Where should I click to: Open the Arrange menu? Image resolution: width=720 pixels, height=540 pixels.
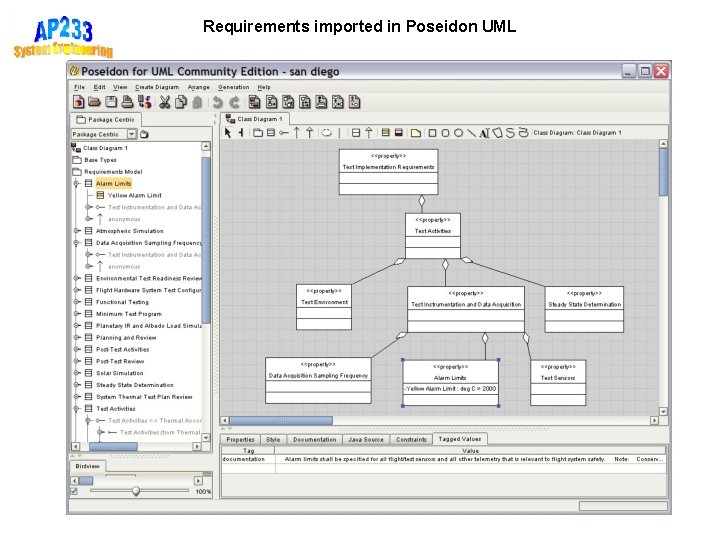198,87
